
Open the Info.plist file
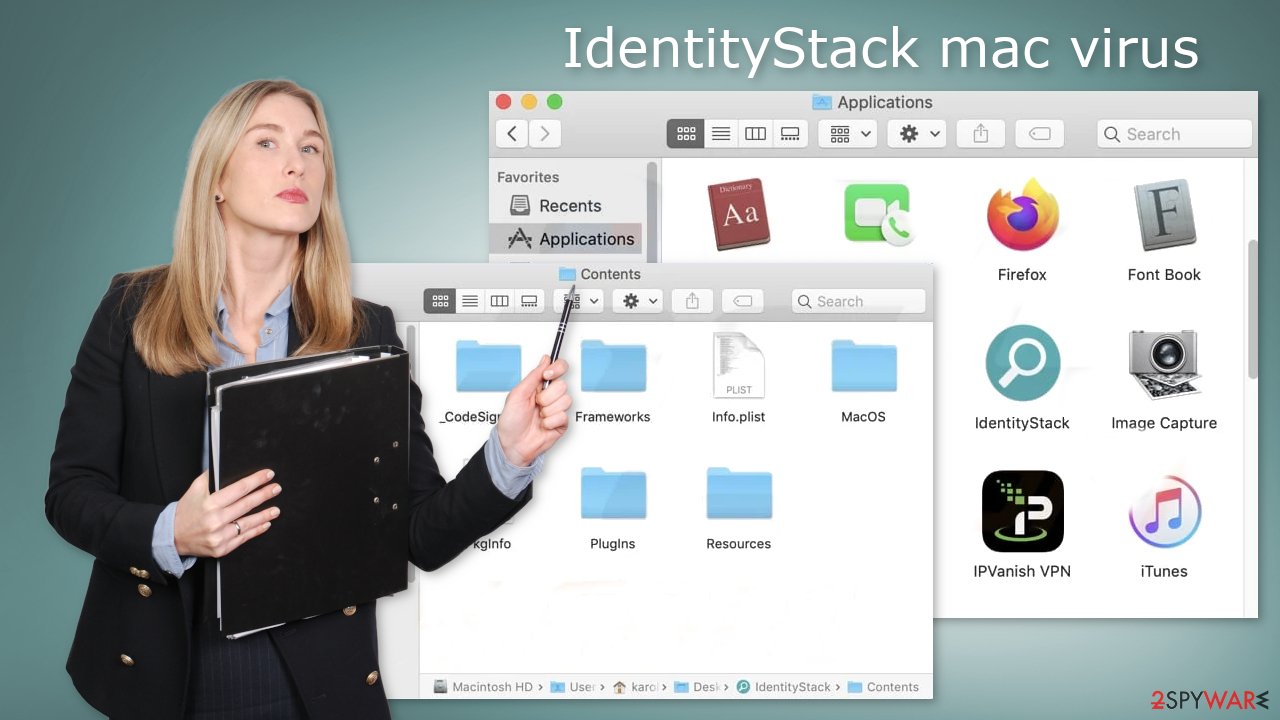[x=738, y=366]
